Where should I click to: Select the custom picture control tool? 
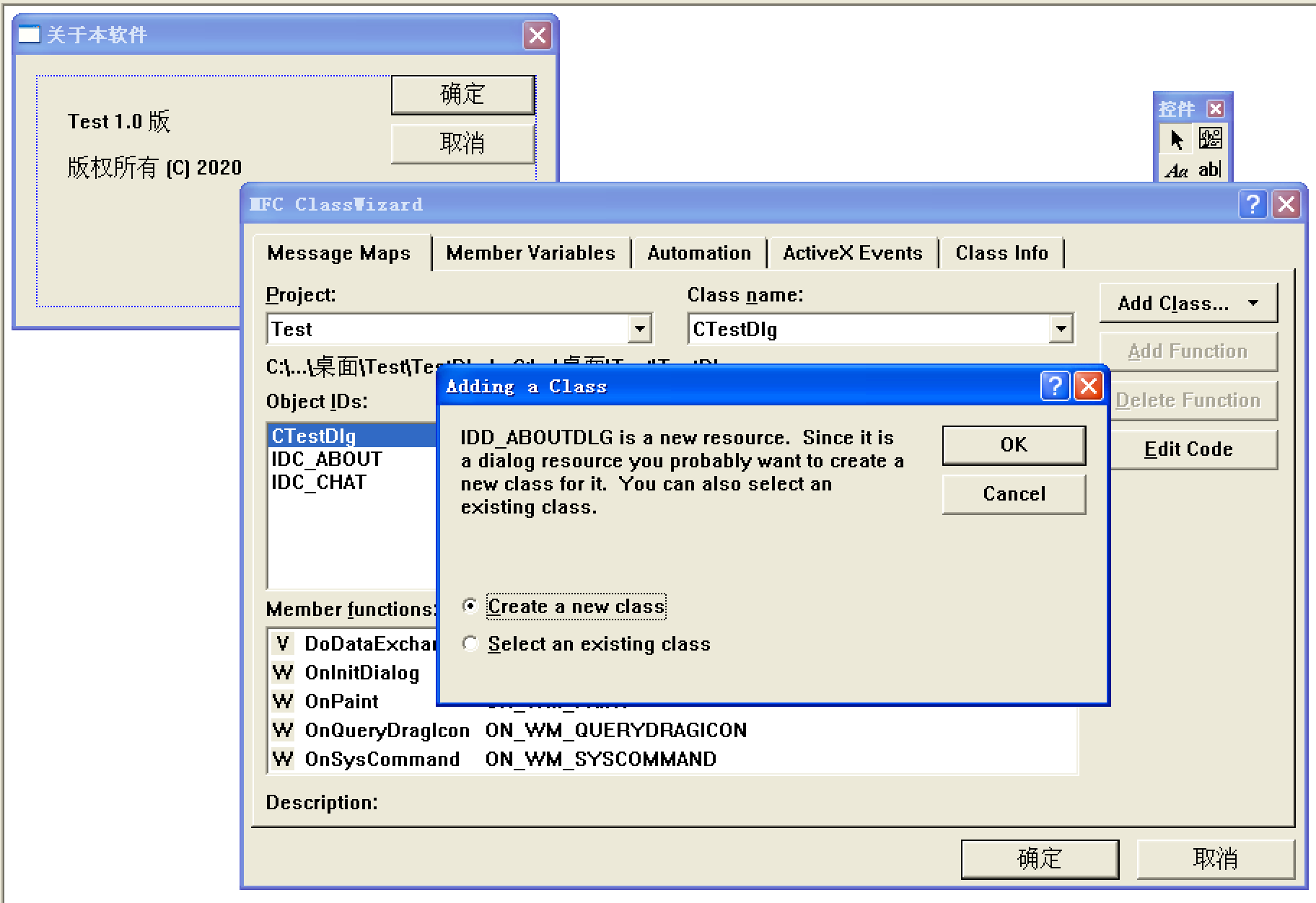(1211, 138)
